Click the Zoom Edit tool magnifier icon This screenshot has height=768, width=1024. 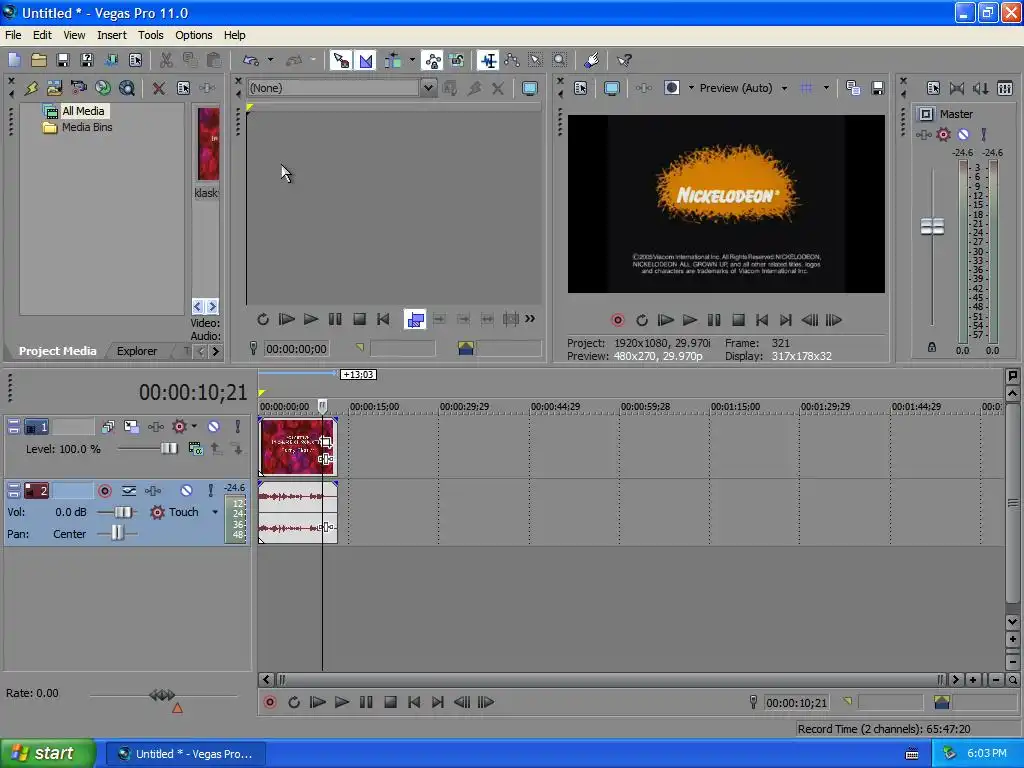560,60
